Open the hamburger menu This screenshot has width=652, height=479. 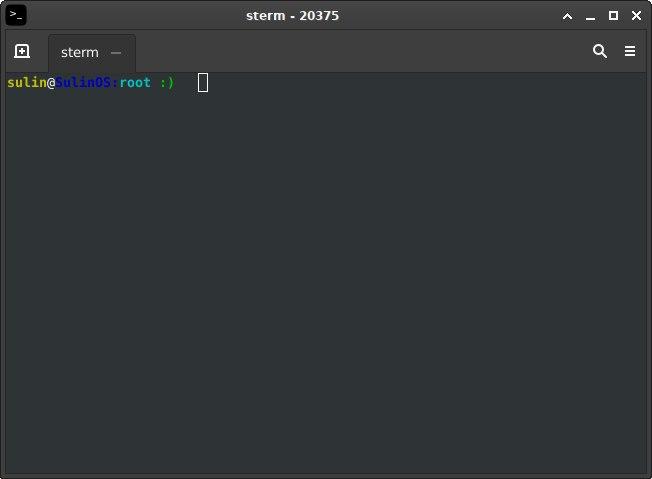click(x=630, y=51)
